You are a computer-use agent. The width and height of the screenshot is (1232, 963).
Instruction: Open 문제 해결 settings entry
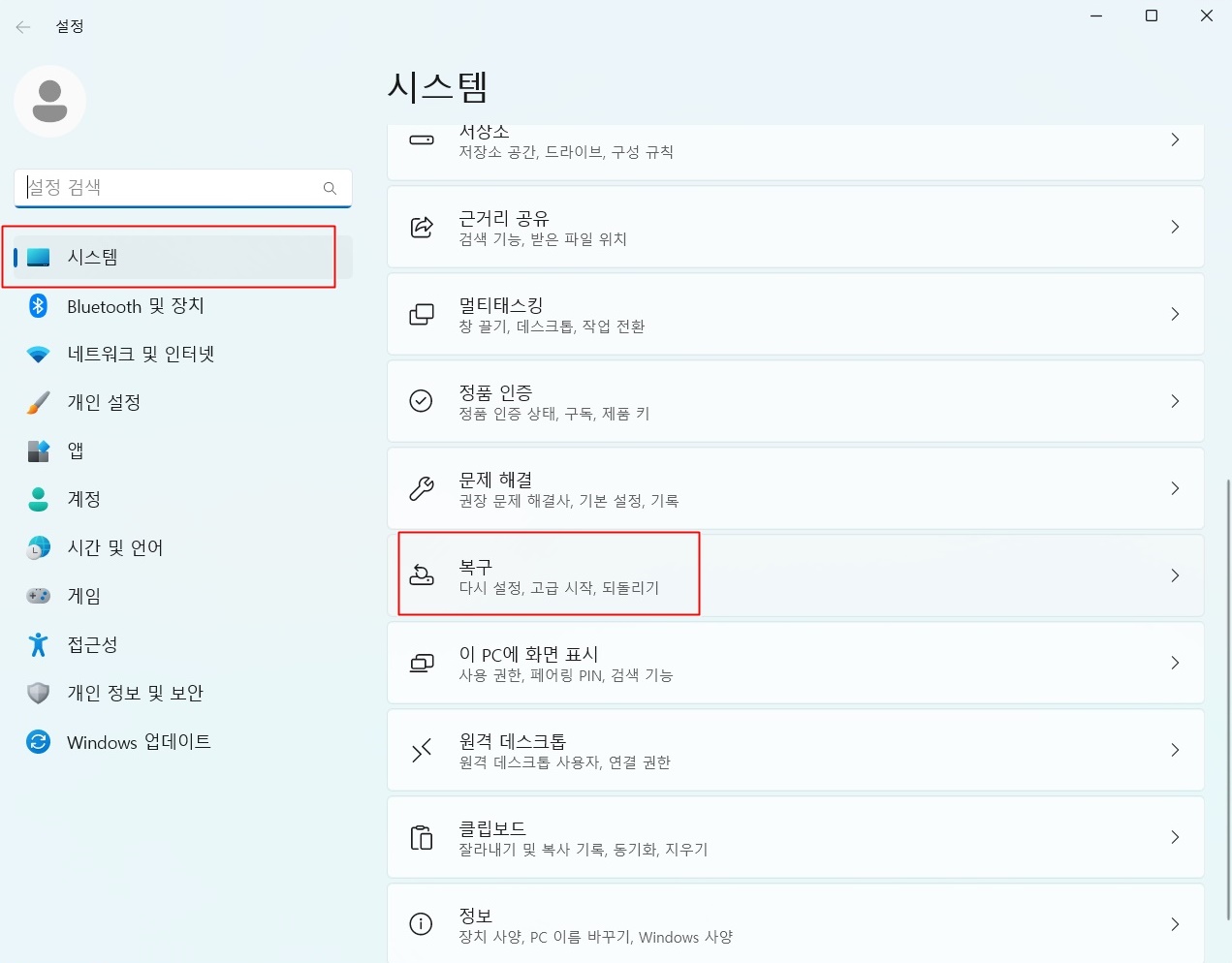tap(796, 488)
